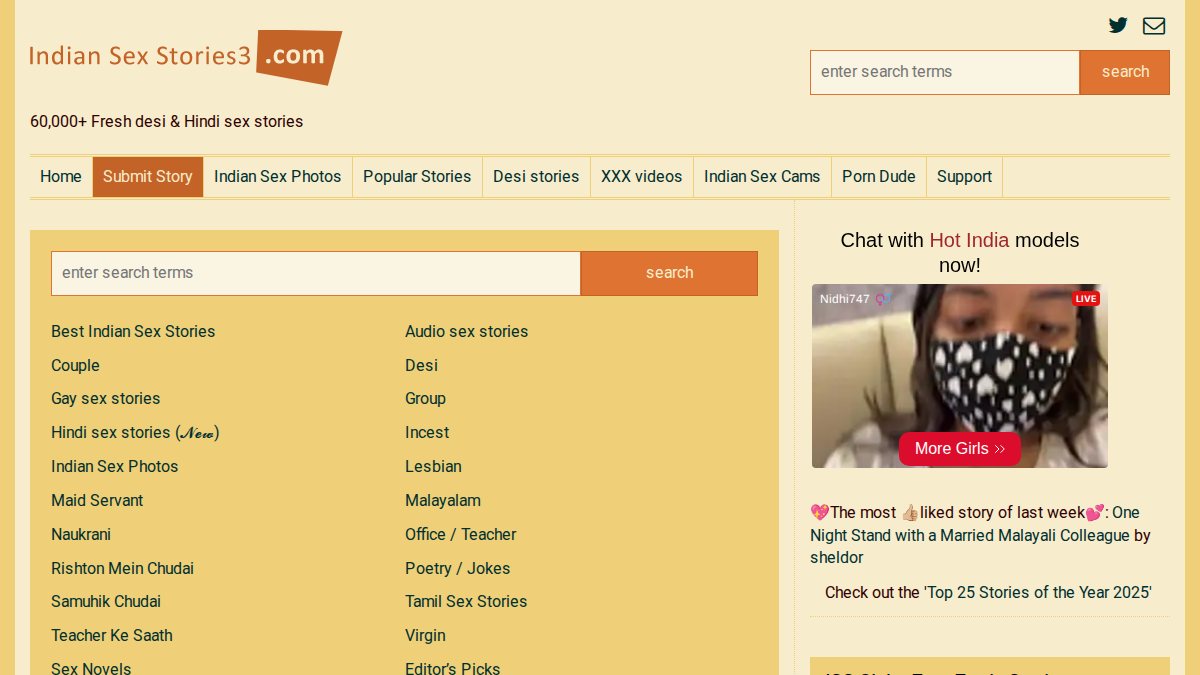Open Indian Sex Cams menu item
This screenshot has height=675, width=1200.
[762, 177]
